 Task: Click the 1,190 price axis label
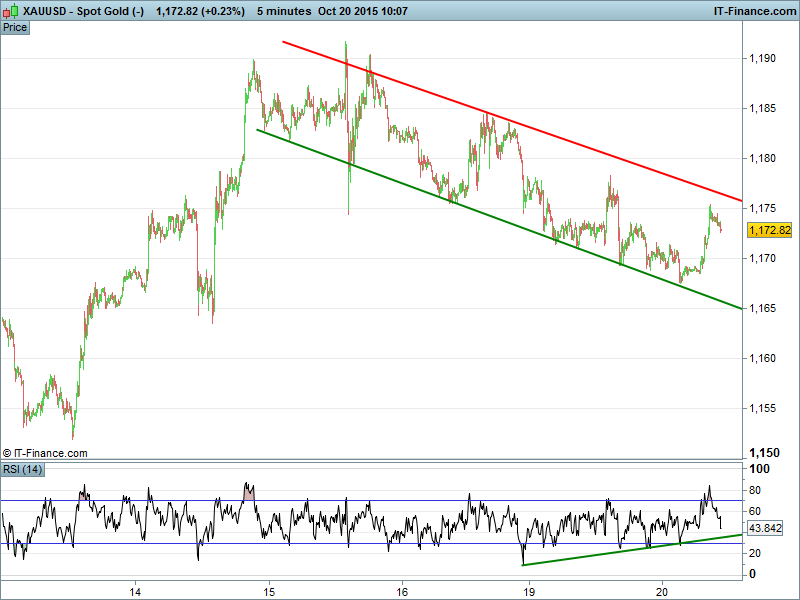(762, 59)
